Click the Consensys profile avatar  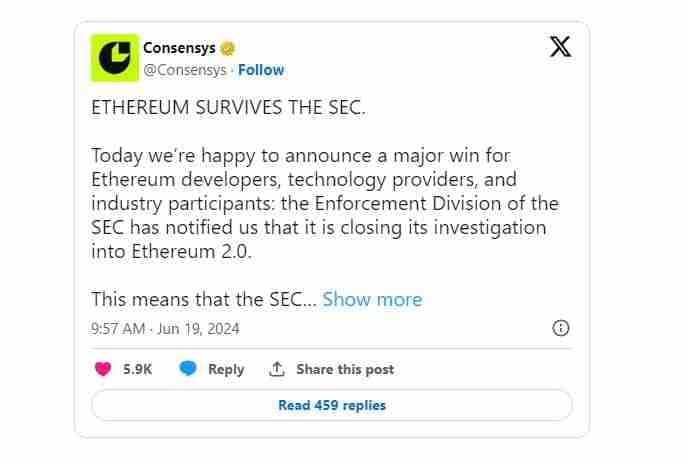point(115,58)
